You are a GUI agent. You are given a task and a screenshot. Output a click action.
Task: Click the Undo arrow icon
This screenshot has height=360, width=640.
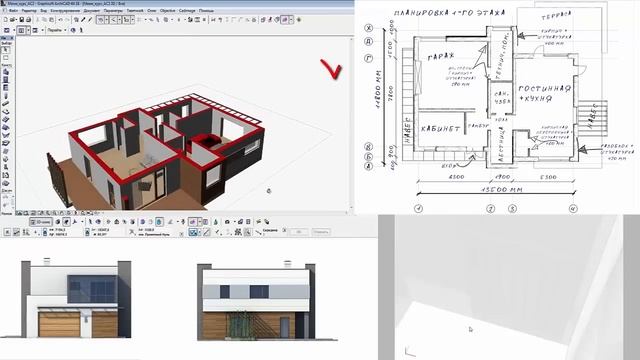coord(60,20)
